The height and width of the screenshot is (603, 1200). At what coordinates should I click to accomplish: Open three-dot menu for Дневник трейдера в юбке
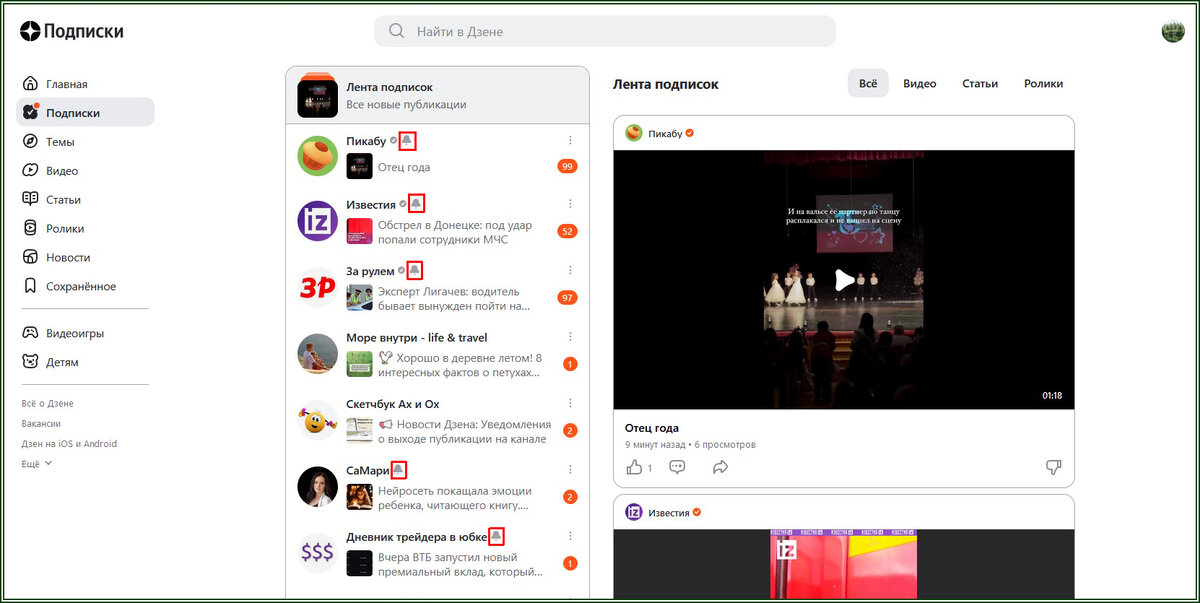tap(570, 537)
